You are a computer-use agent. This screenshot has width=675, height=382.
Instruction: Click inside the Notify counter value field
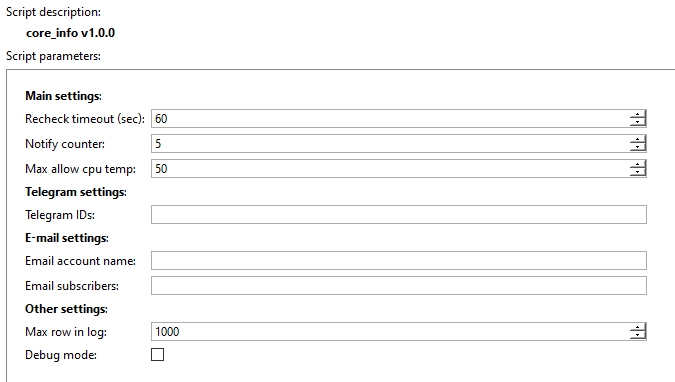point(390,143)
